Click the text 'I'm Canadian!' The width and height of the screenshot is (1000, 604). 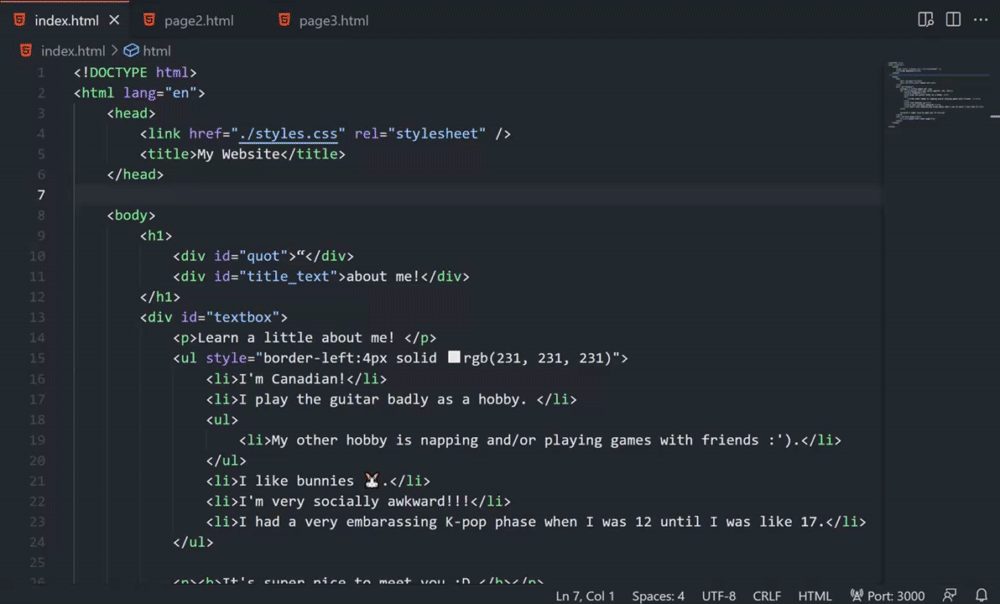point(292,379)
